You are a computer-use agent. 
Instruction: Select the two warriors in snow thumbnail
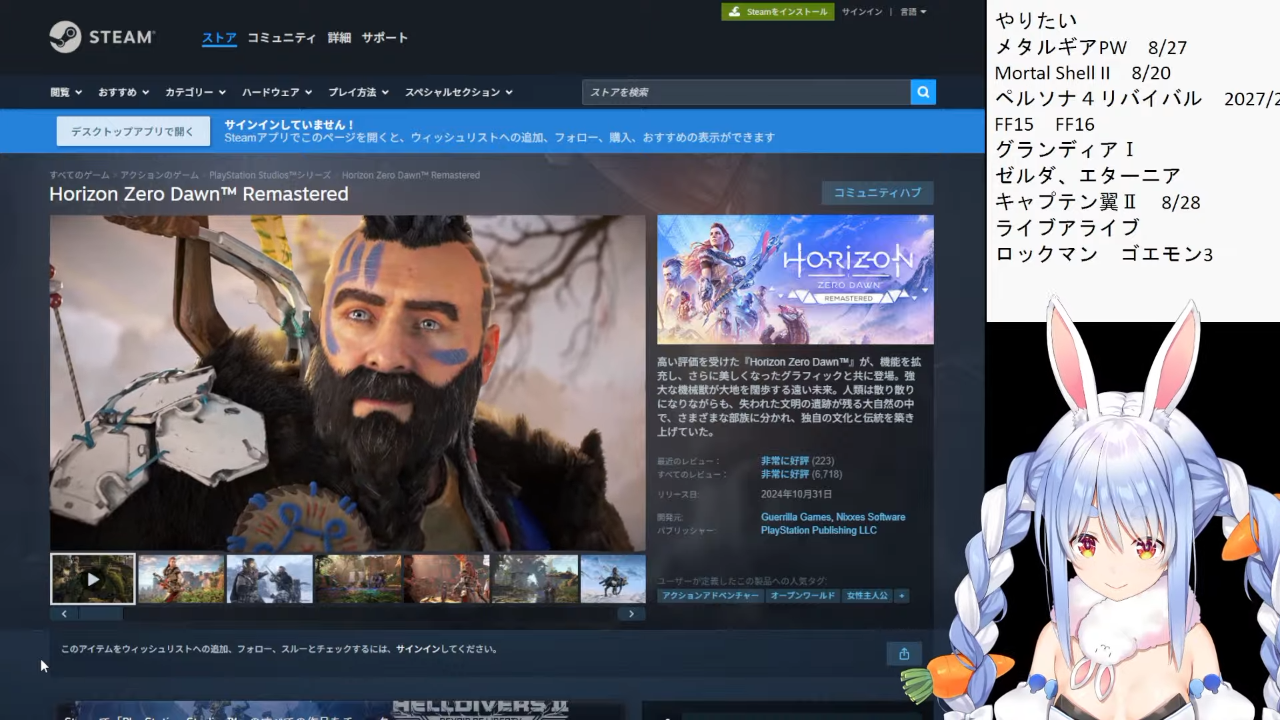(270, 579)
